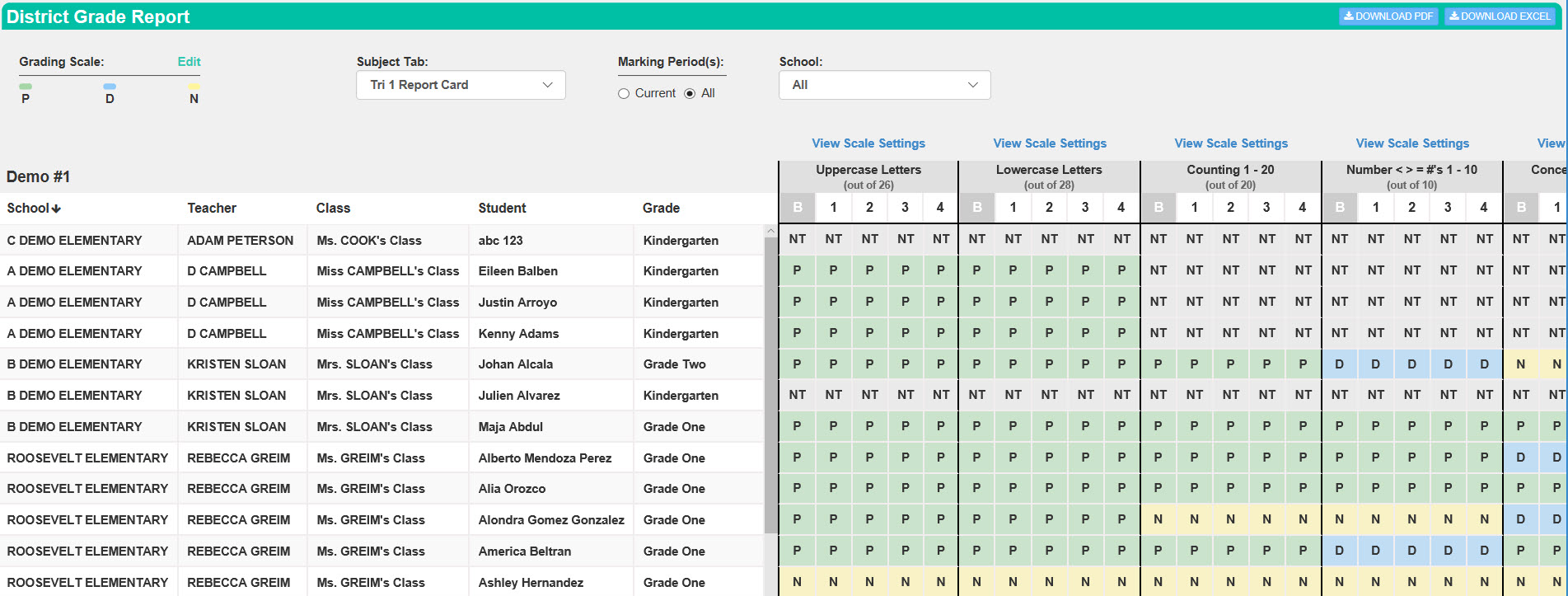Select period 4 under Number < > =
This screenshot has height=596, width=1568.
pos(1484,208)
